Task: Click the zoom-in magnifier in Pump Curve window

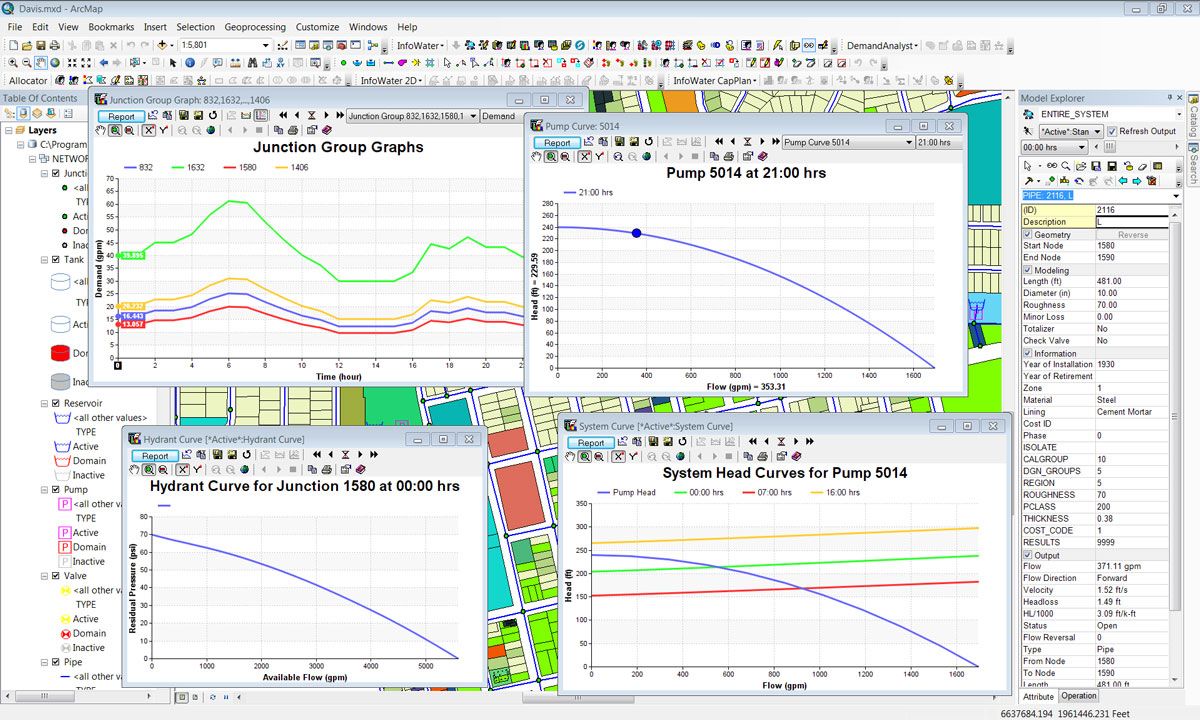Action: point(551,156)
